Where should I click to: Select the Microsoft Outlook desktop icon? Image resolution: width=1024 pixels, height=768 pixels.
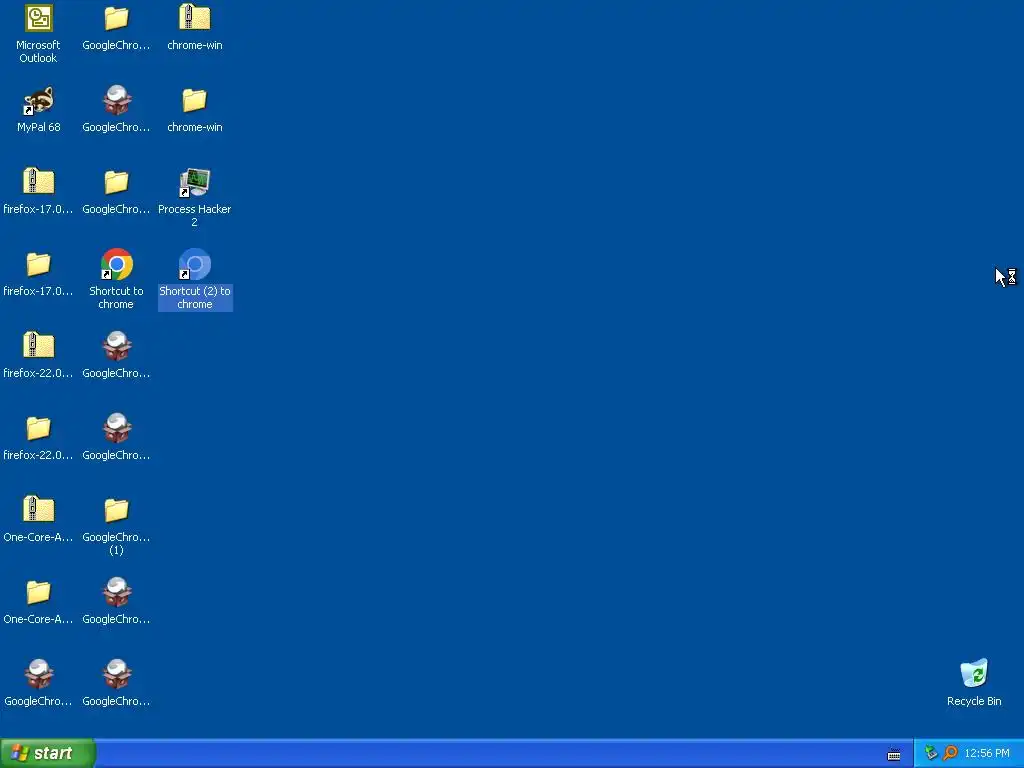tap(38, 19)
